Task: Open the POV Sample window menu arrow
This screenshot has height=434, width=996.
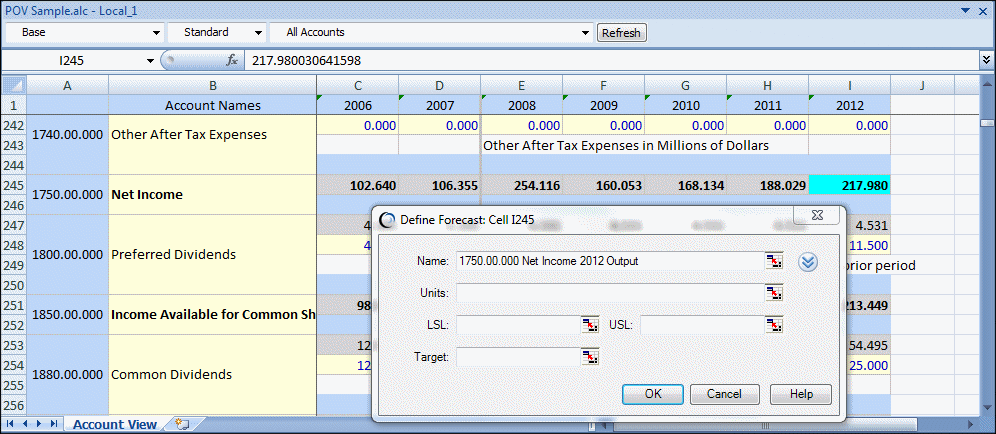Action: tap(966, 10)
